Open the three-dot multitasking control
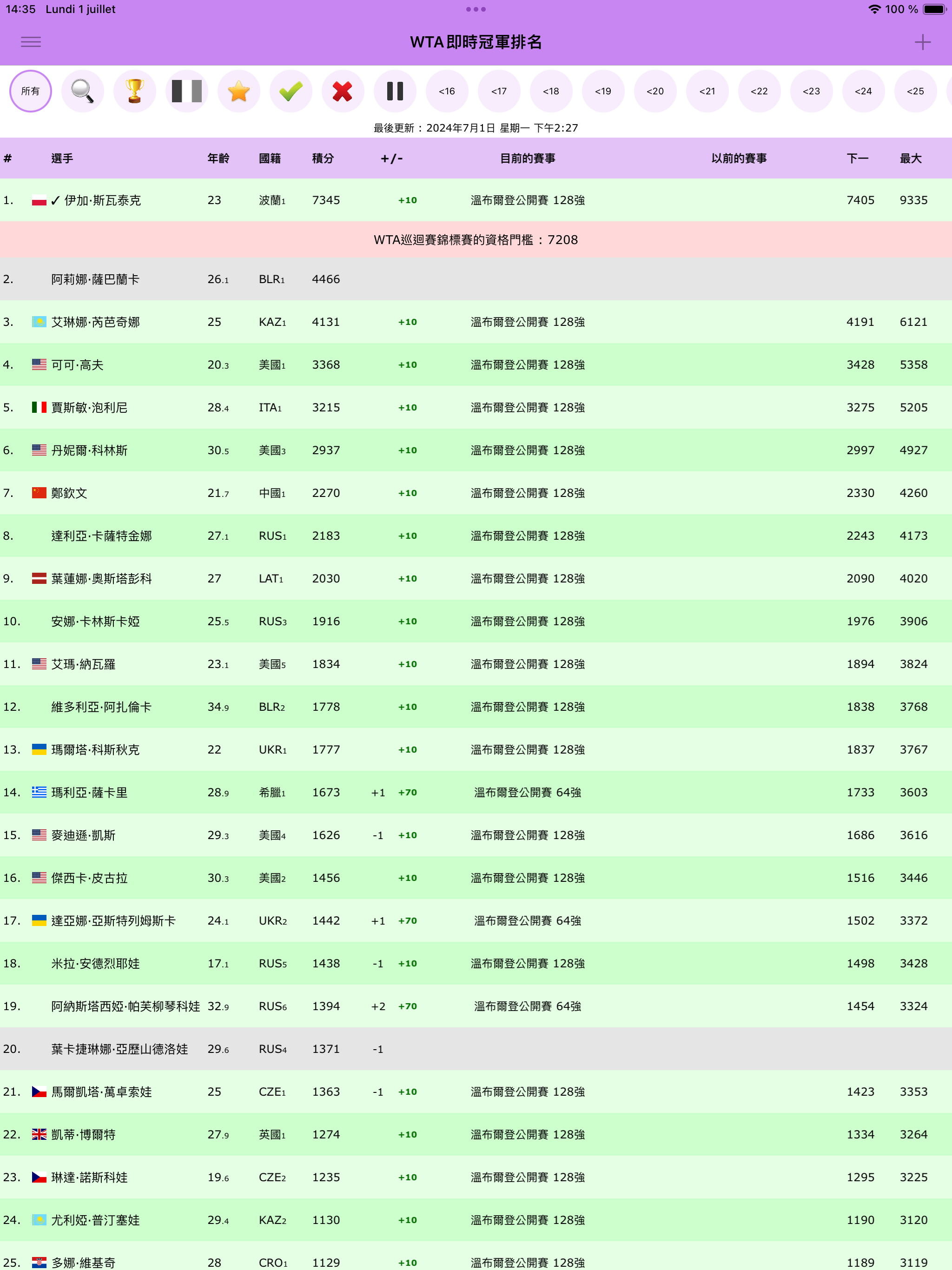952x1270 pixels. (476, 9)
